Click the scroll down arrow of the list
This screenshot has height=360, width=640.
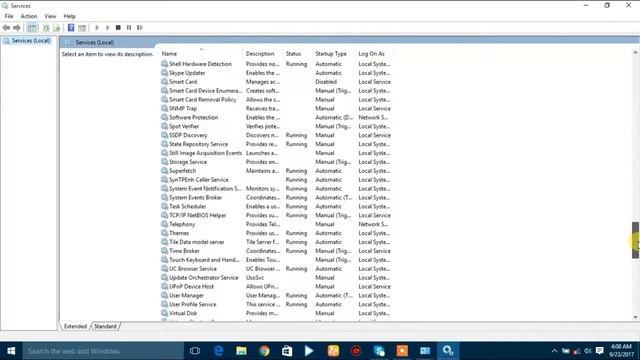pos(635,317)
